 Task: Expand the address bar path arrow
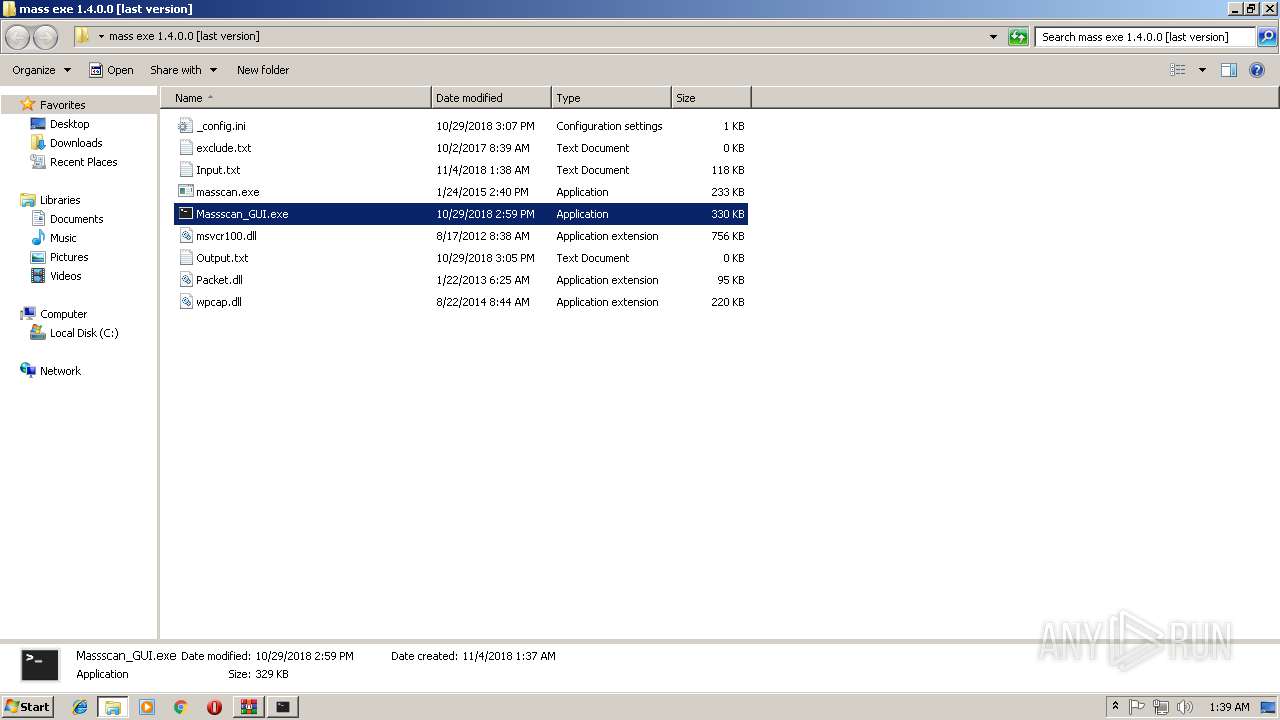[x=101, y=37]
